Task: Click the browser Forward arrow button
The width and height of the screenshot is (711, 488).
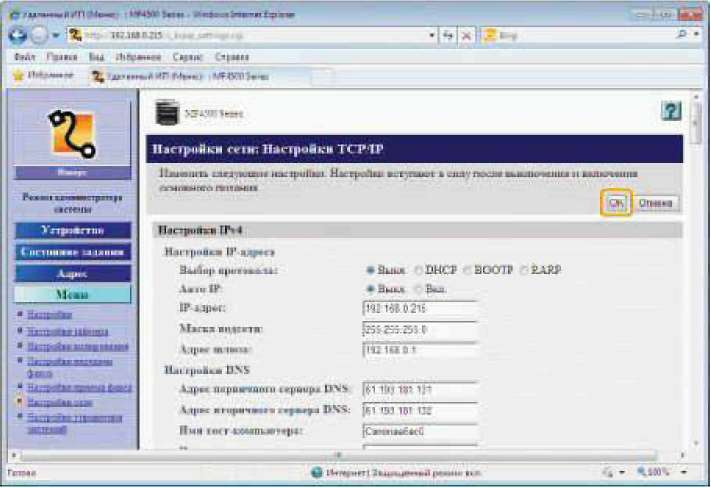Action: coord(39,35)
